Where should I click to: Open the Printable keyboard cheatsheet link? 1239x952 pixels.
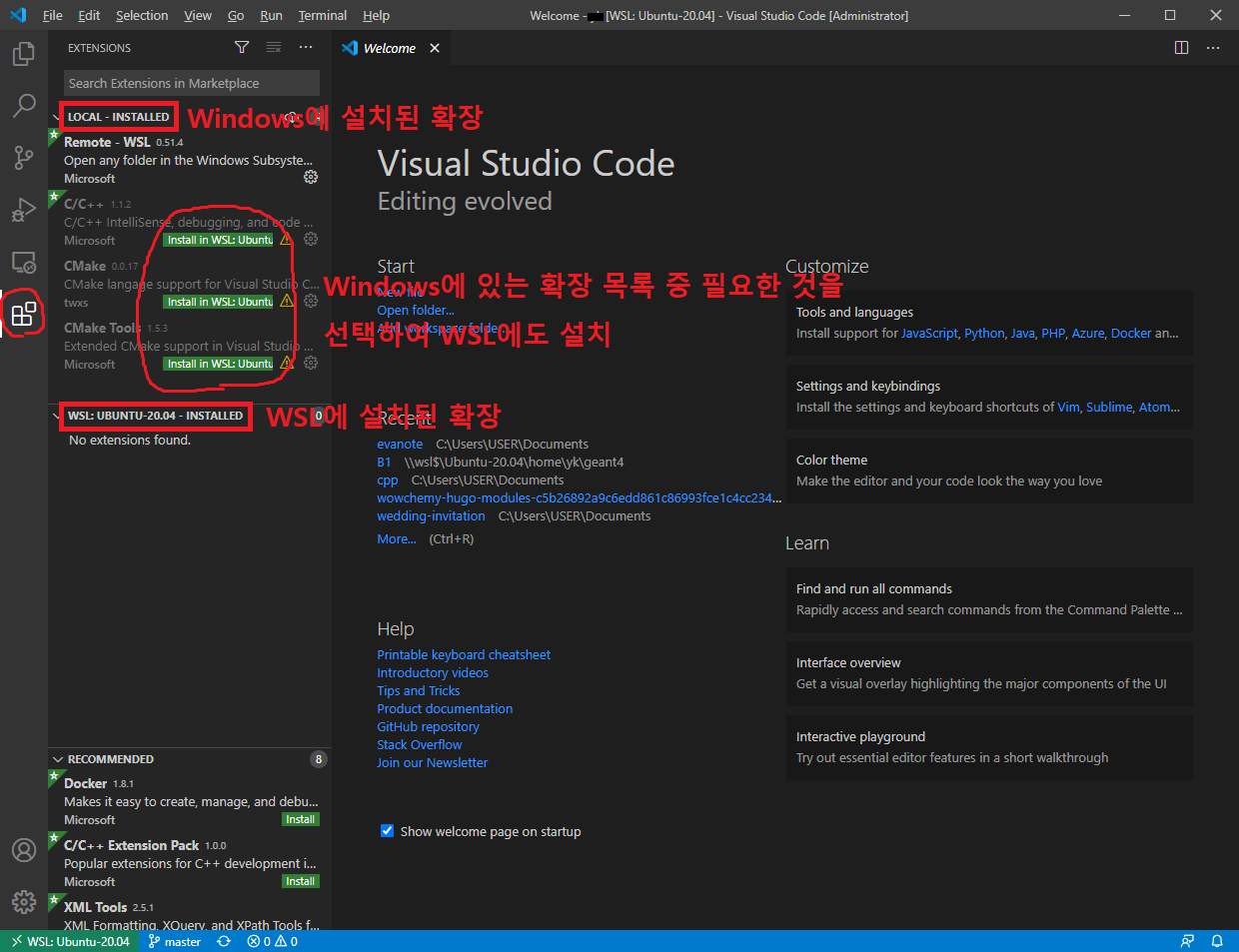coord(464,655)
